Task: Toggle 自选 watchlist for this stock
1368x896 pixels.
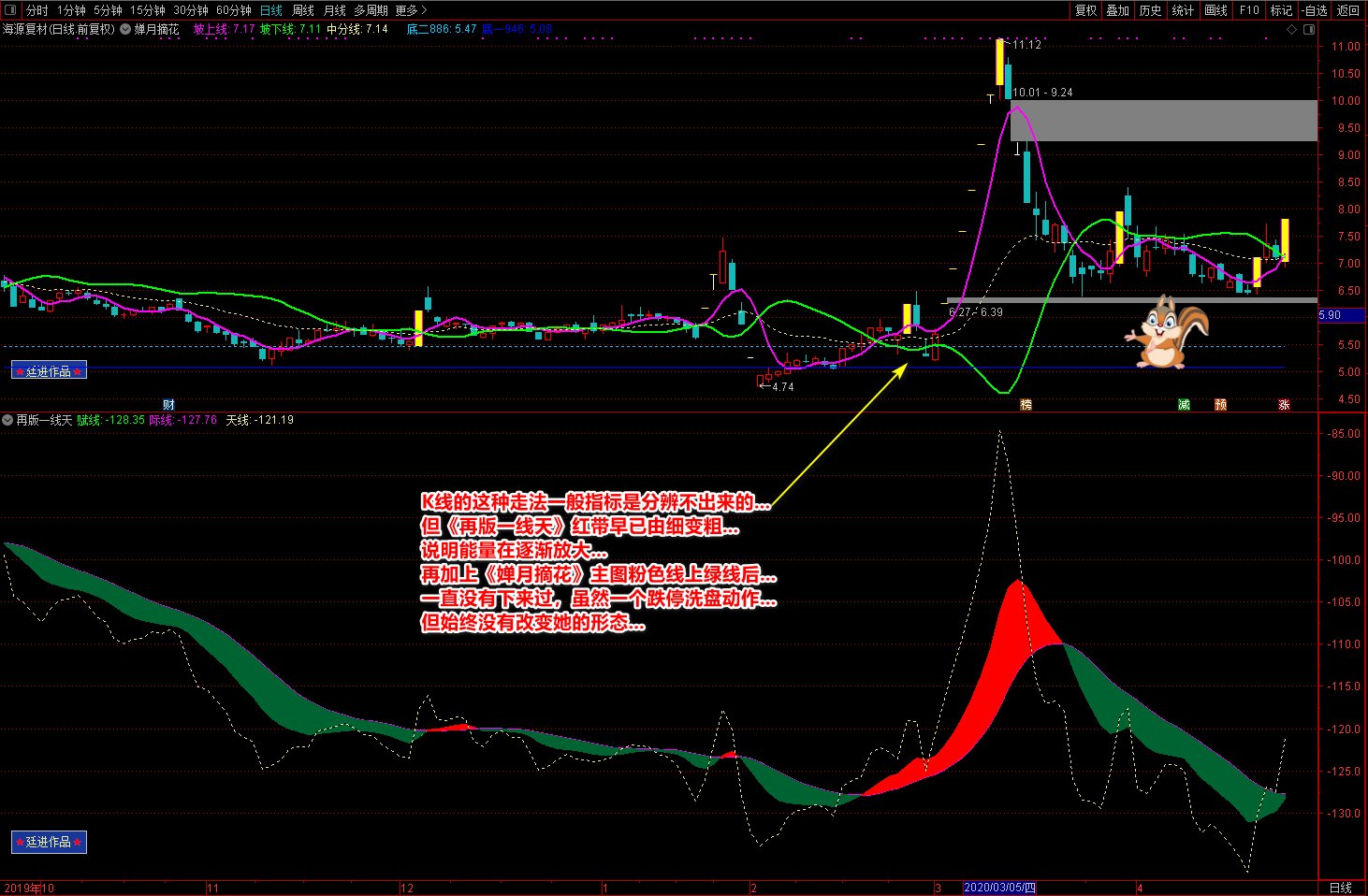Action: [1315, 10]
